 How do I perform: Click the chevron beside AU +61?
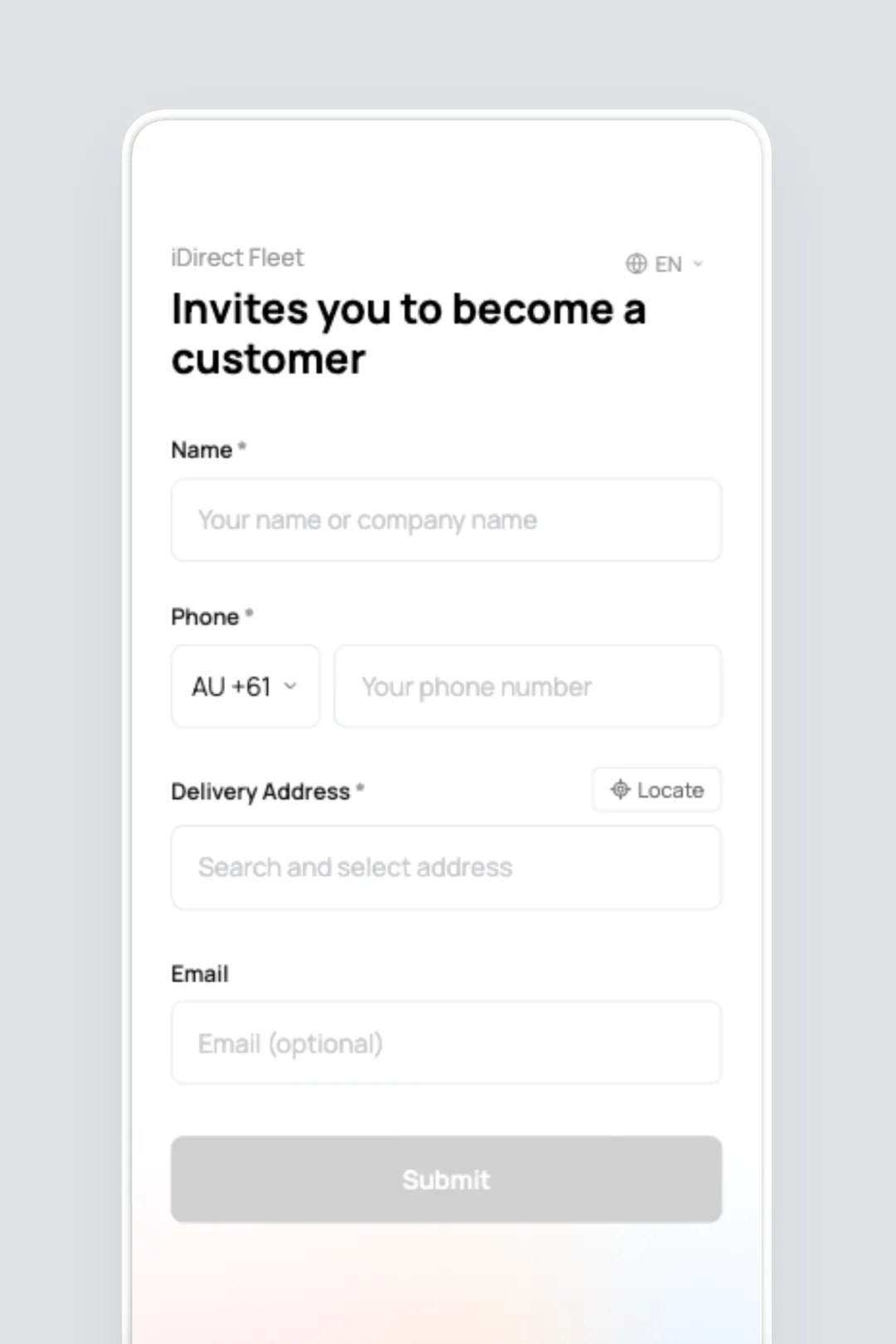click(x=290, y=686)
